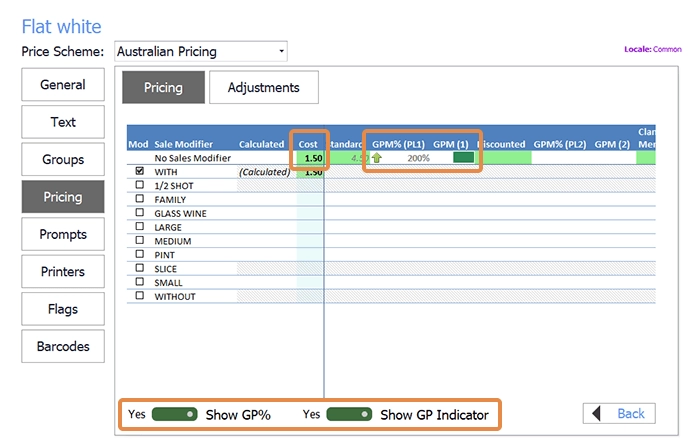Screen dimensions: 700x448
Task: Click the Cost column header
Action: click(308, 144)
